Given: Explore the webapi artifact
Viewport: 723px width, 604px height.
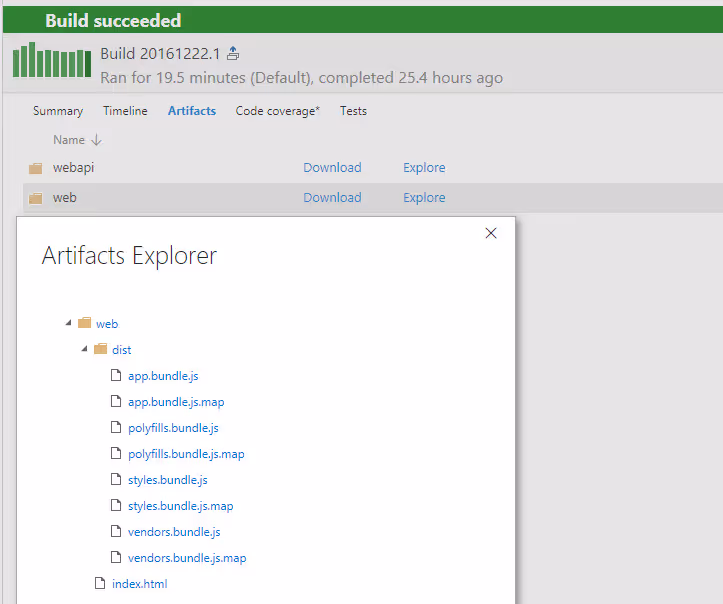Looking at the screenshot, I should [424, 167].
